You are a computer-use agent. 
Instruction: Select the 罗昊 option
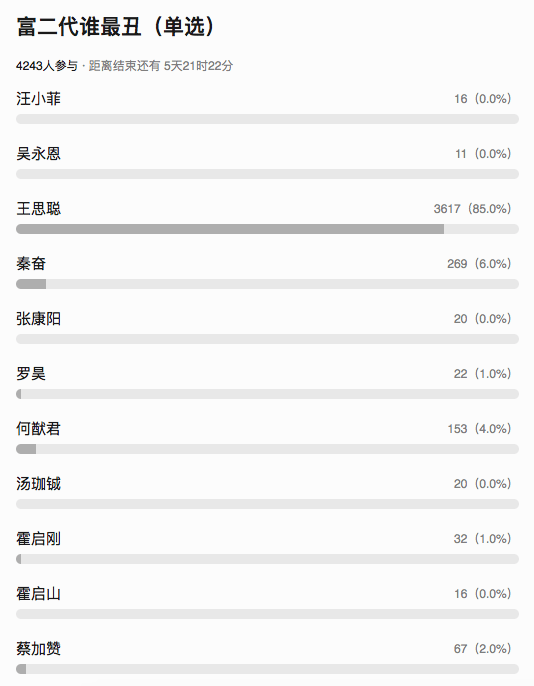tap(31, 374)
